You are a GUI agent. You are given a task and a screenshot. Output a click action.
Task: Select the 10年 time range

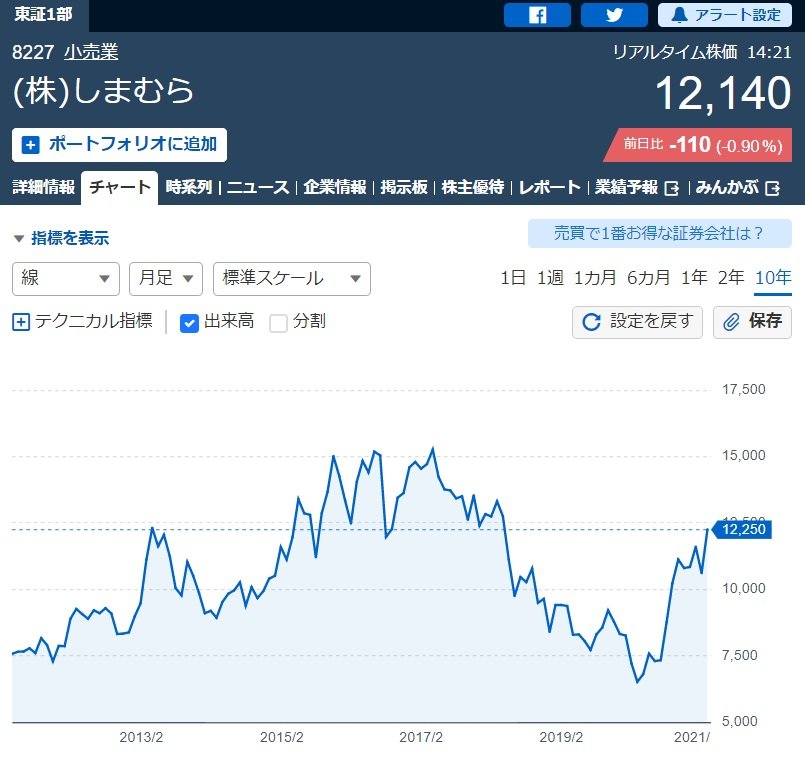[x=773, y=278]
